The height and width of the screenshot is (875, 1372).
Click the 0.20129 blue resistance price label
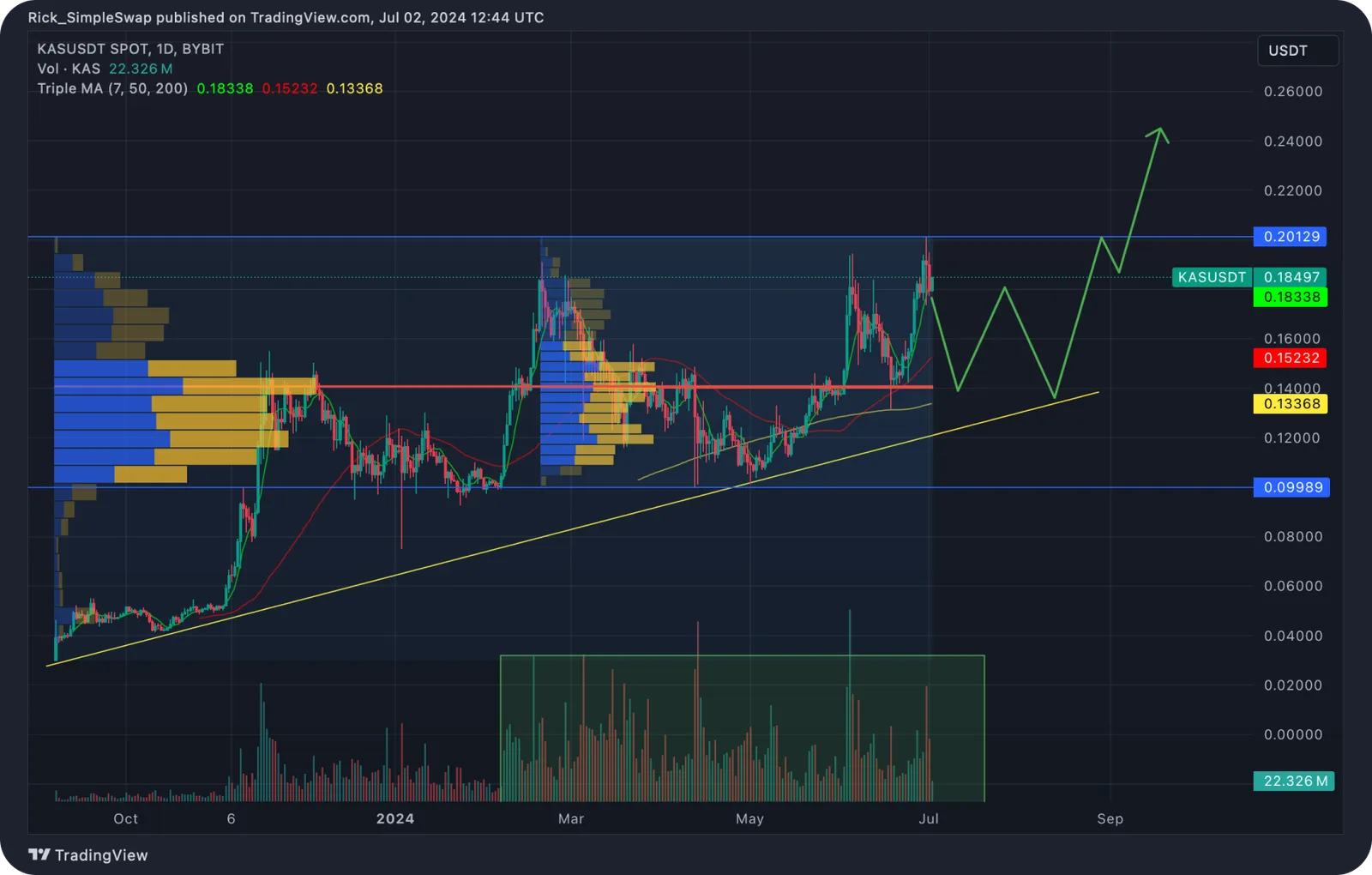tap(1291, 237)
